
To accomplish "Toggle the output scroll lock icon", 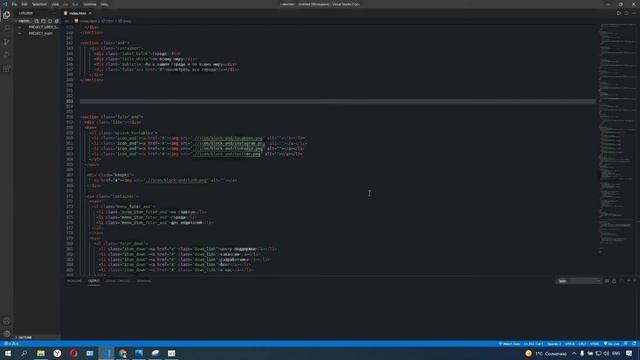I will (614, 281).
